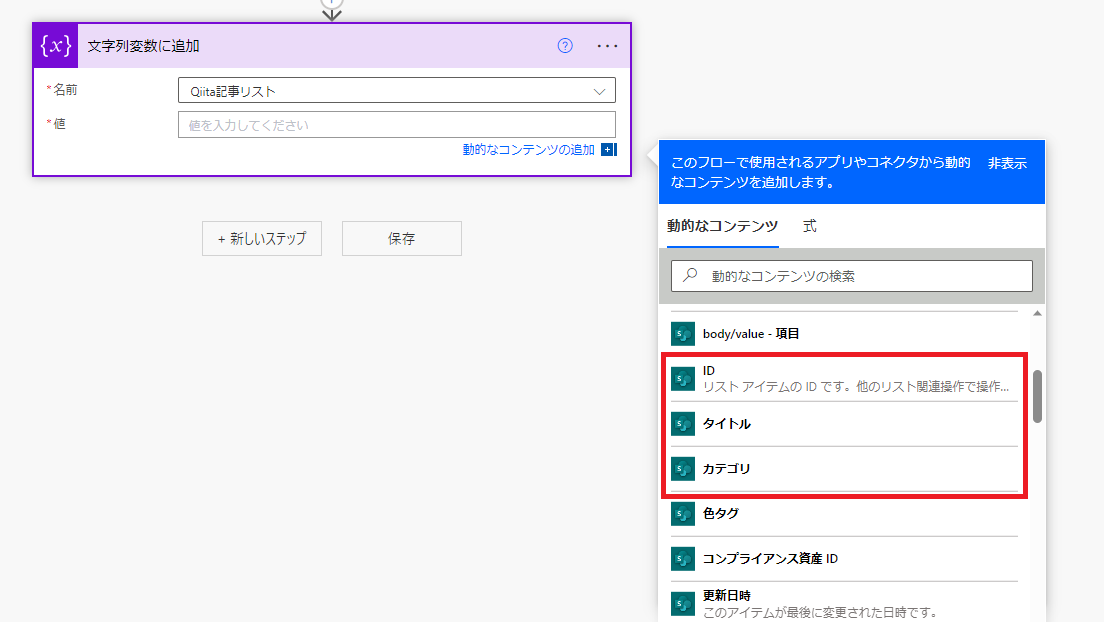Click the SharePoint icon next to カテゴリ
Viewport: 1104px width, 622px height.
pyautogui.click(x=683, y=468)
